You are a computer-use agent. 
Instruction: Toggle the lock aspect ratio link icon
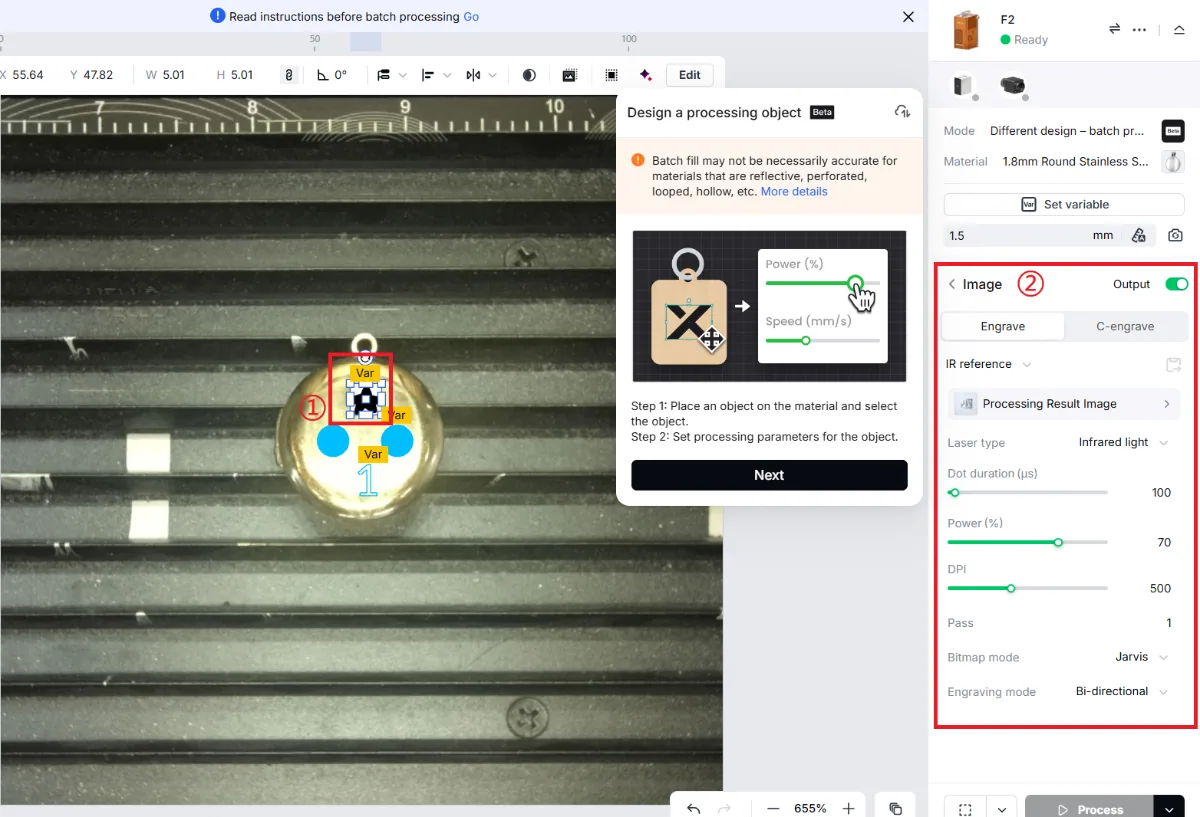click(289, 75)
